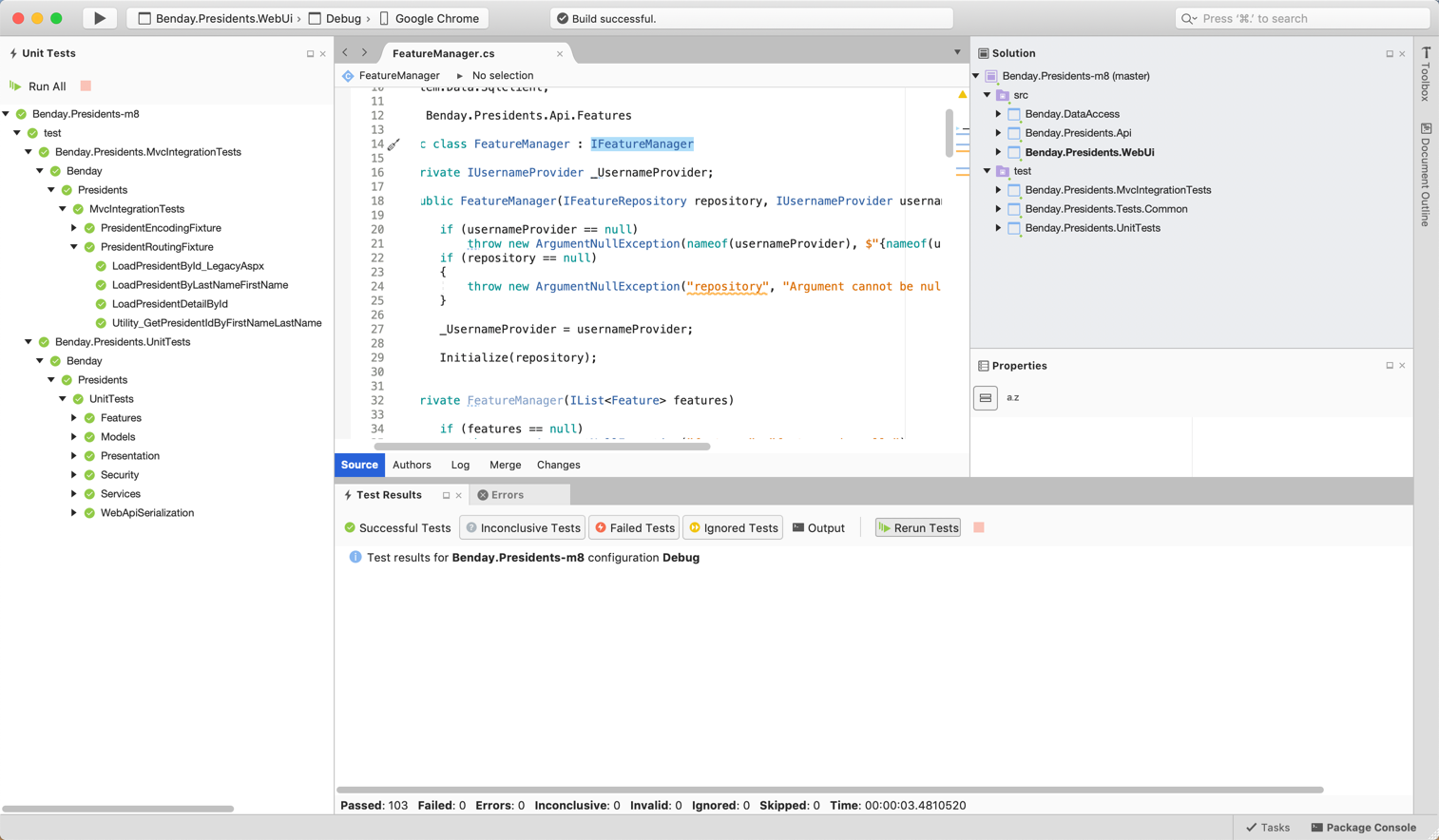Open the Toolbox side panel
Image resolution: width=1439 pixels, height=840 pixels.
[1426, 74]
